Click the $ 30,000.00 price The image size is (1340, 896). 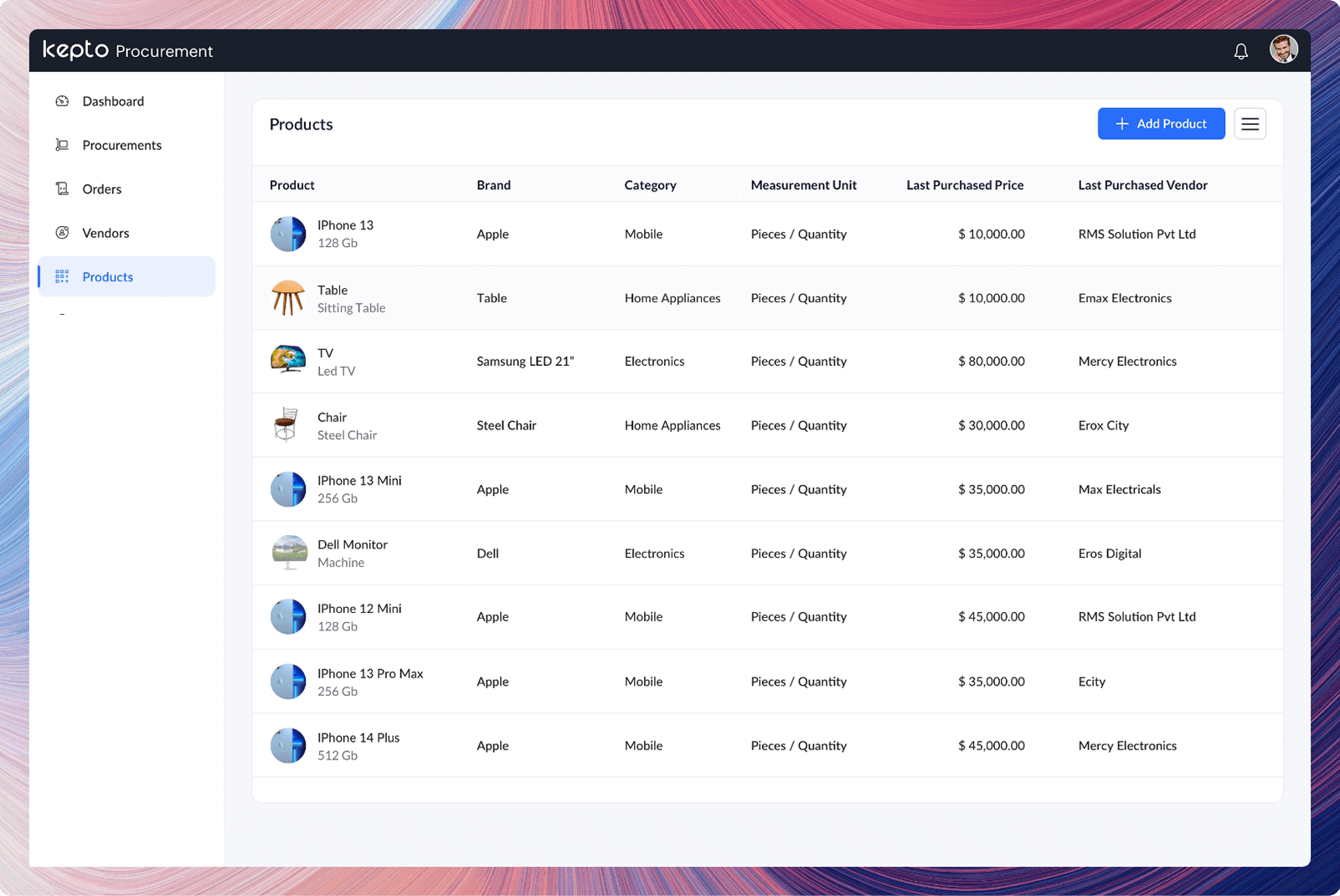coord(991,425)
